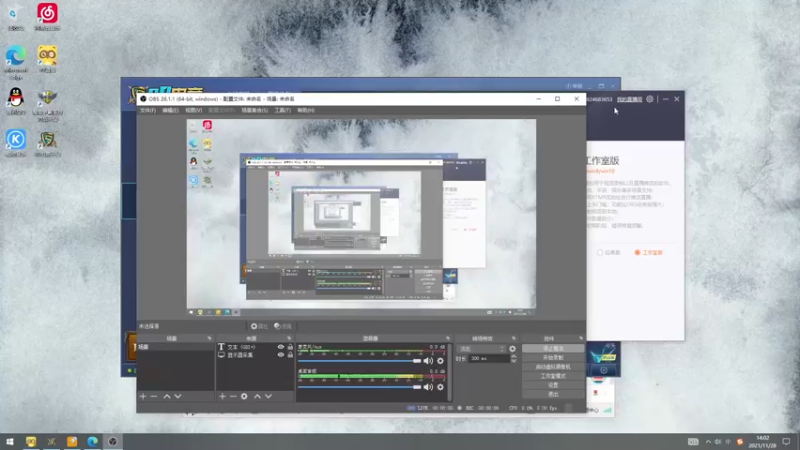This screenshot has width=800, height=450.
Task: Add a new scene with the plus icon
Action: click(143, 396)
